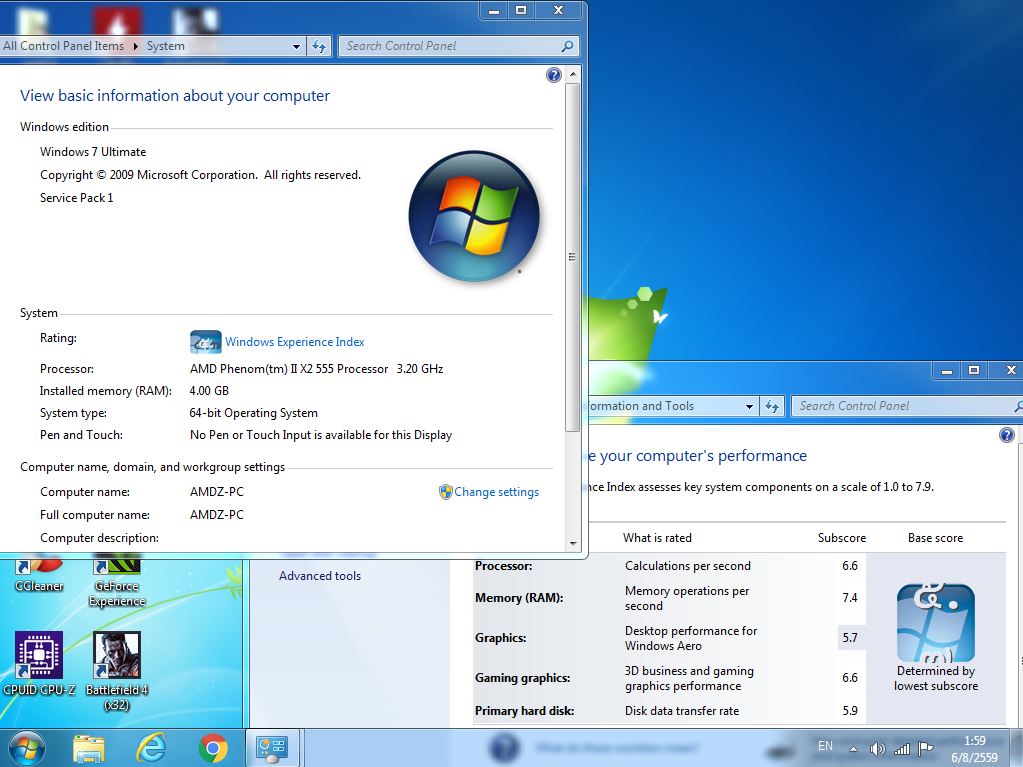Open Windows Explorer from taskbar
This screenshot has width=1023, height=767.
point(89,748)
